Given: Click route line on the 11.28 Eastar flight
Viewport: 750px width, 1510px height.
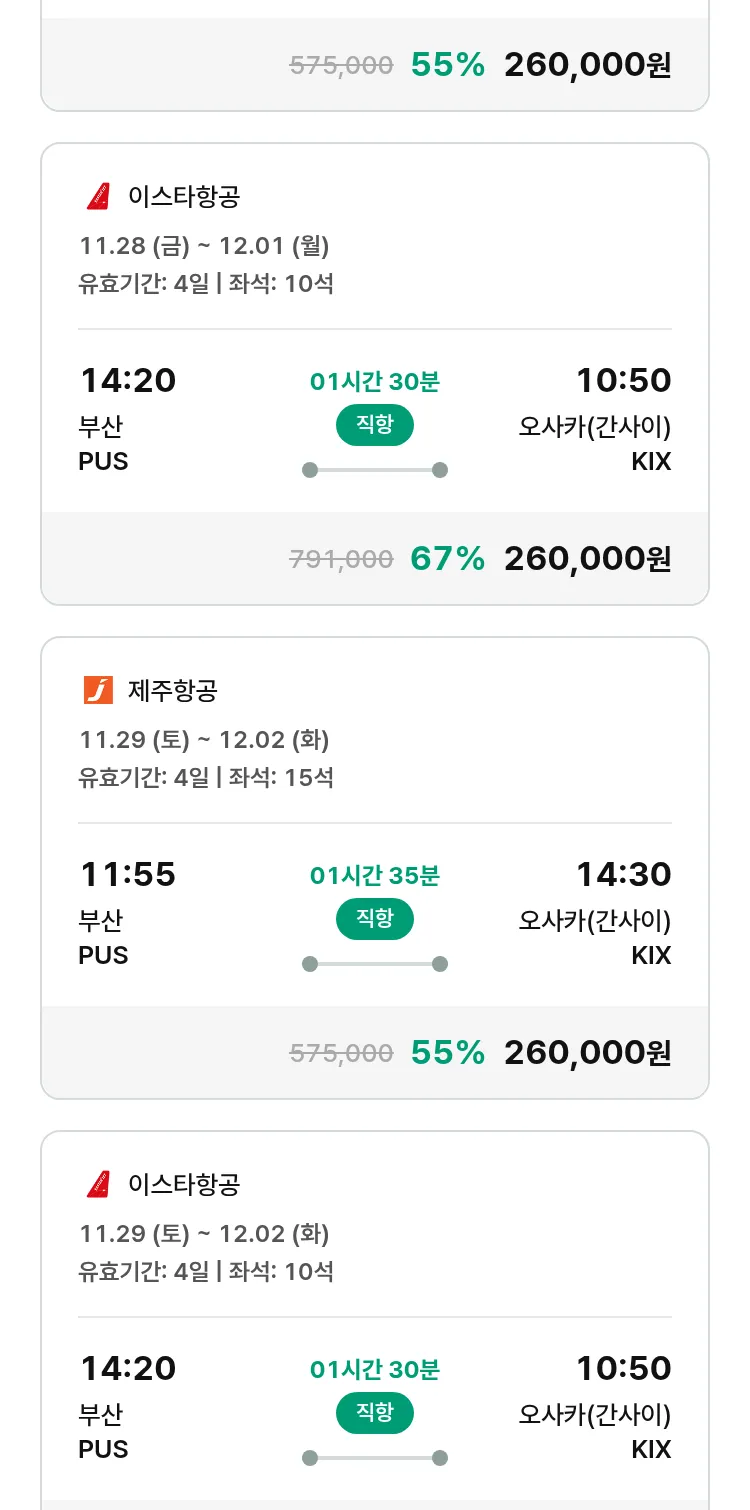Looking at the screenshot, I should [375, 470].
